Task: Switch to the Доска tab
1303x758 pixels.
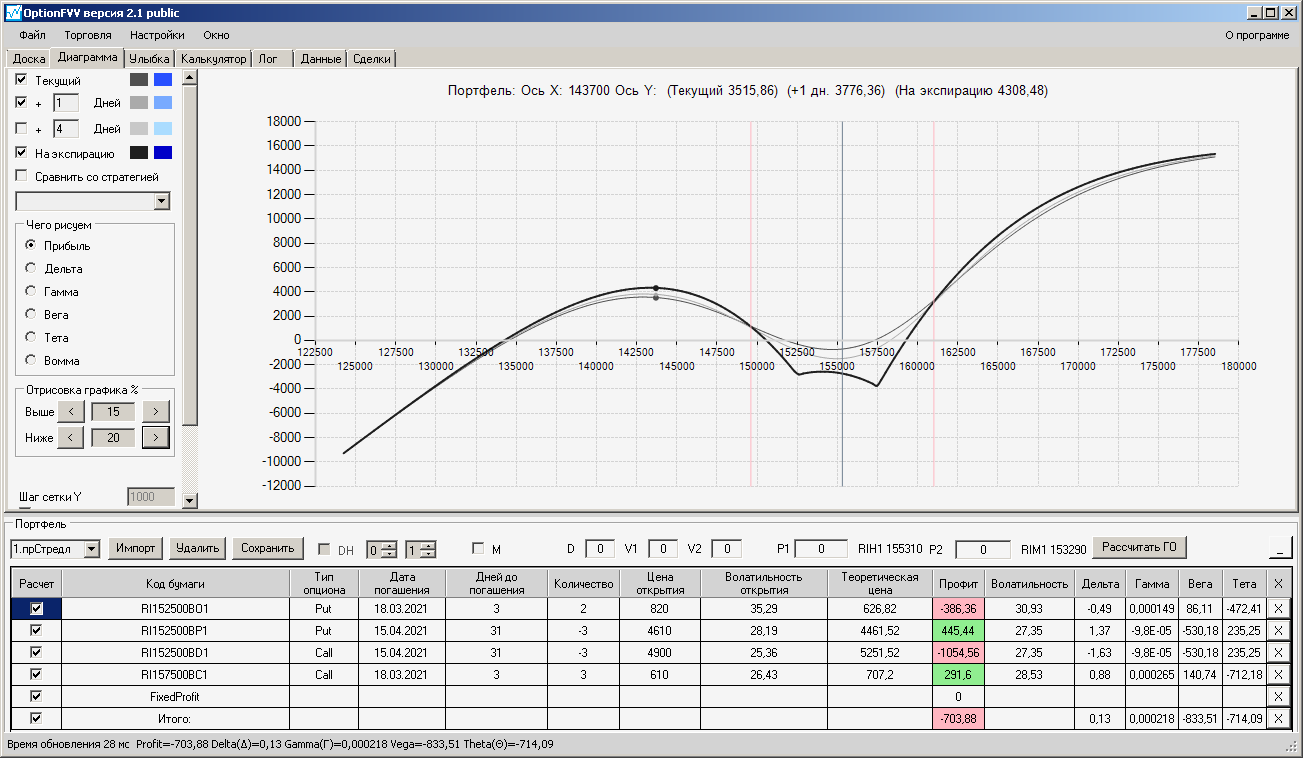Action: [x=29, y=59]
